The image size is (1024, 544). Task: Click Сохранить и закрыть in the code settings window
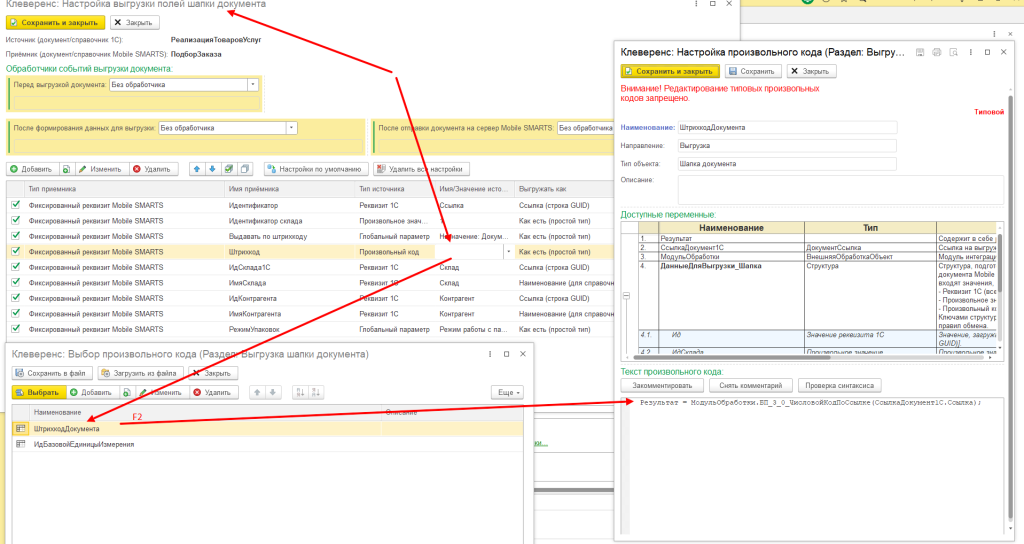click(x=670, y=71)
